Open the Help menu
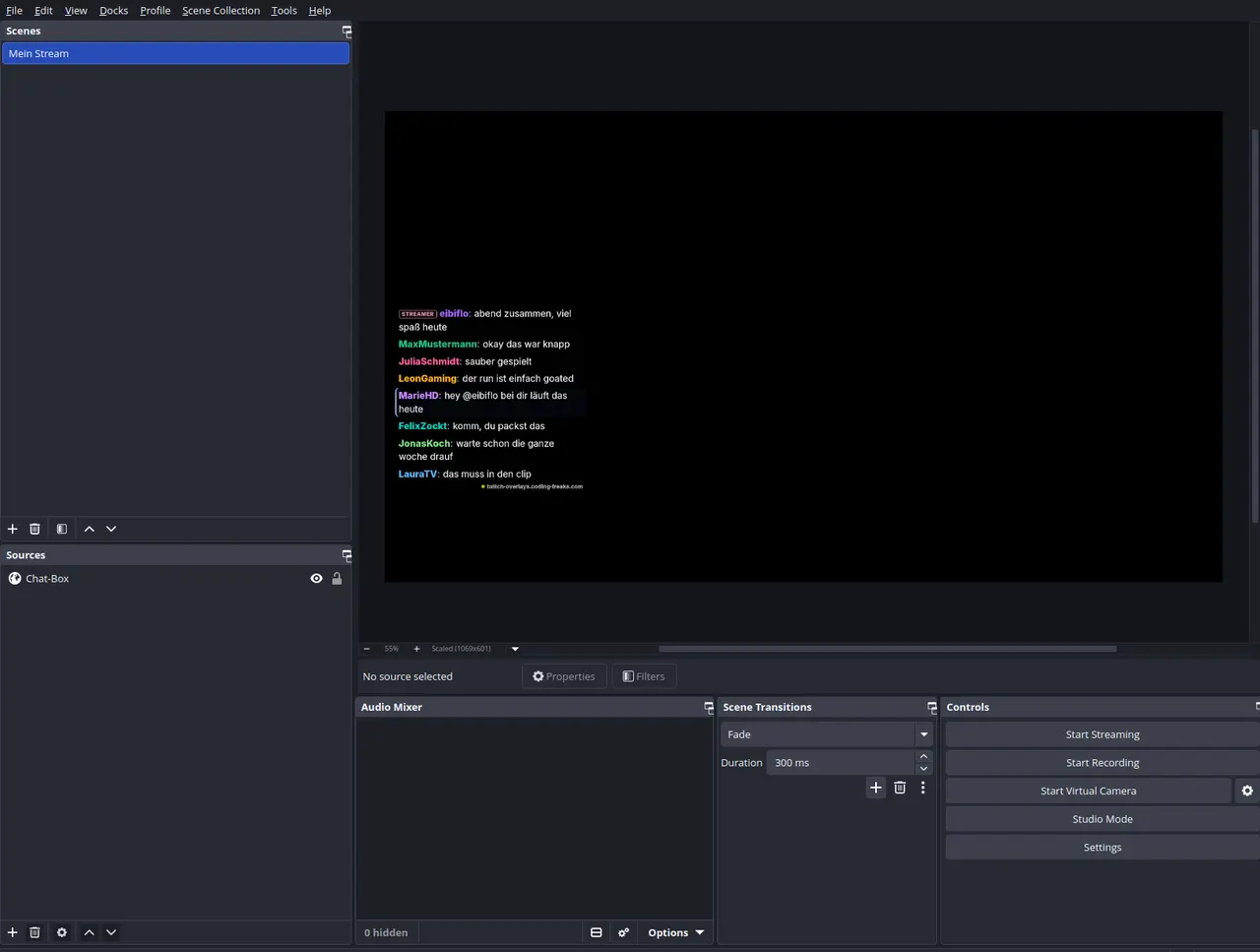The image size is (1260, 952). pos(320,11)
